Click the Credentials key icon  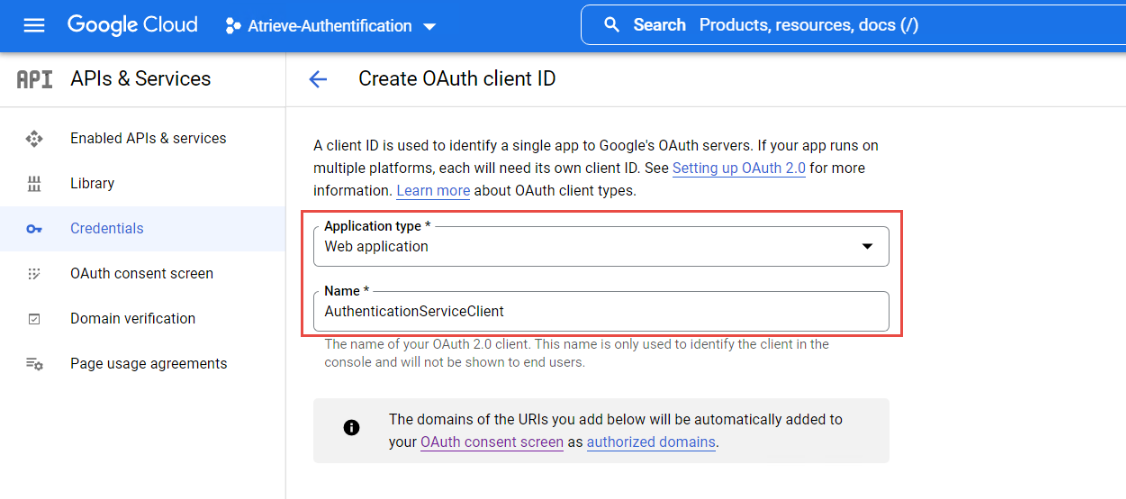34,229
